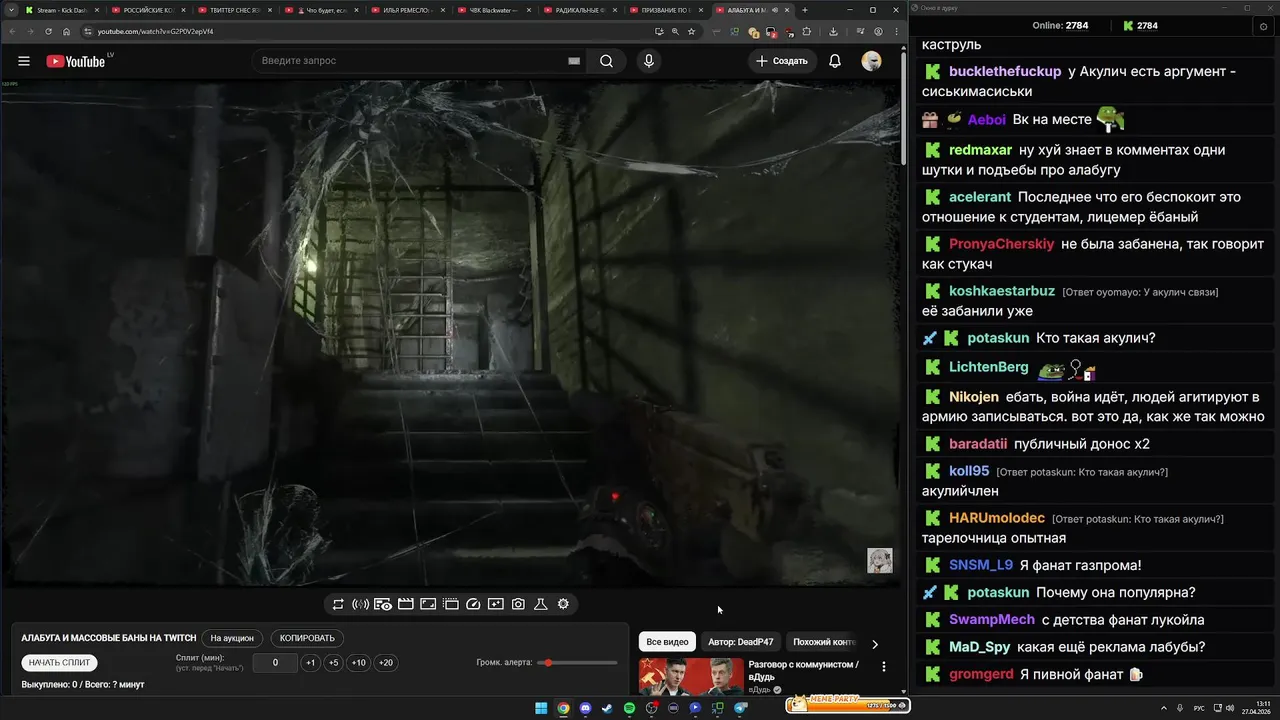Reload the page in browser
The width and height of the screenshot is (1280, 720).
click(x=48, y=31)
